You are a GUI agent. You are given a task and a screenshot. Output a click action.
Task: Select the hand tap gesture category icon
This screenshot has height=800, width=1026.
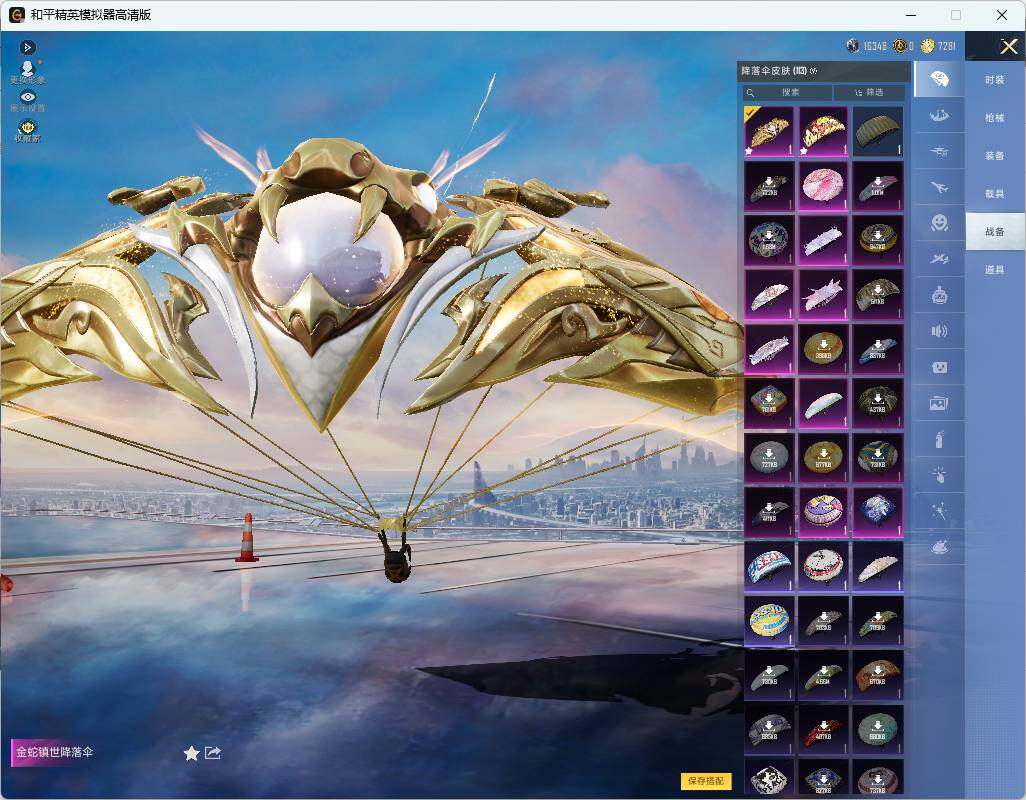pyautogui.click(x=939, y=475)
